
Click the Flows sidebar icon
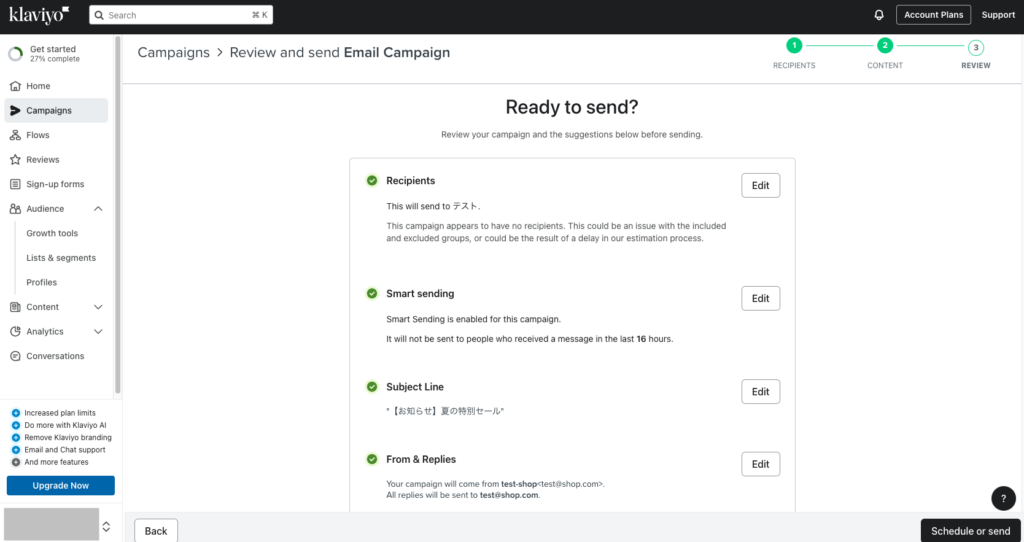[15, 135]
